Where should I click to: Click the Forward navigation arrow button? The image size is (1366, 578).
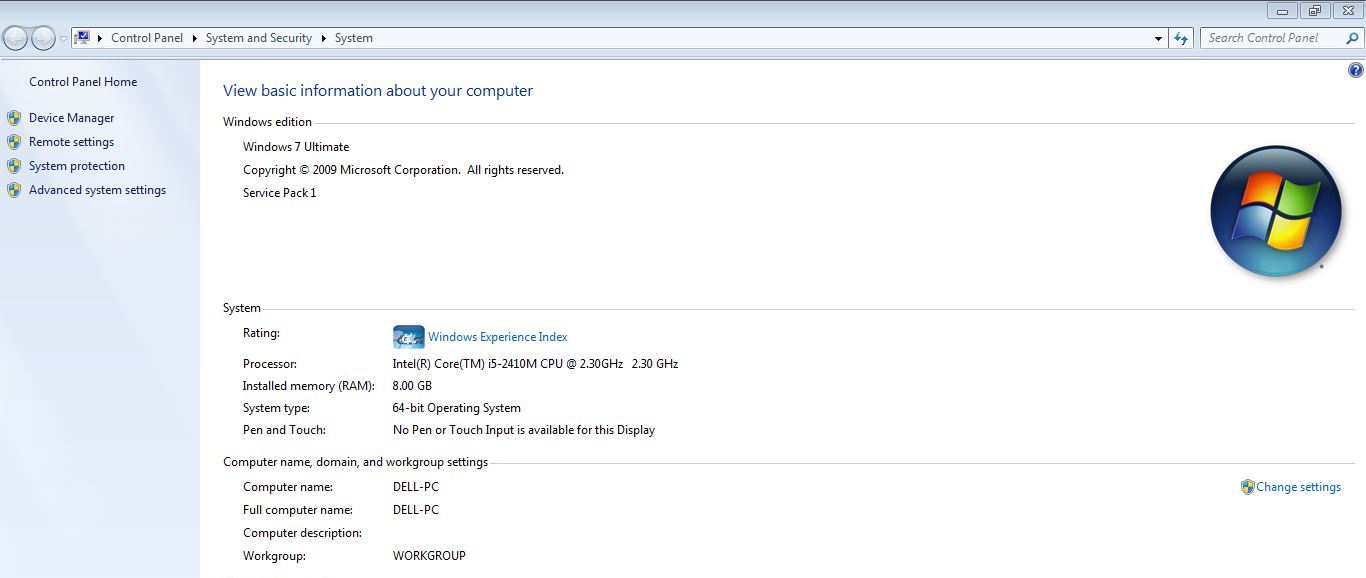[43, 38]
